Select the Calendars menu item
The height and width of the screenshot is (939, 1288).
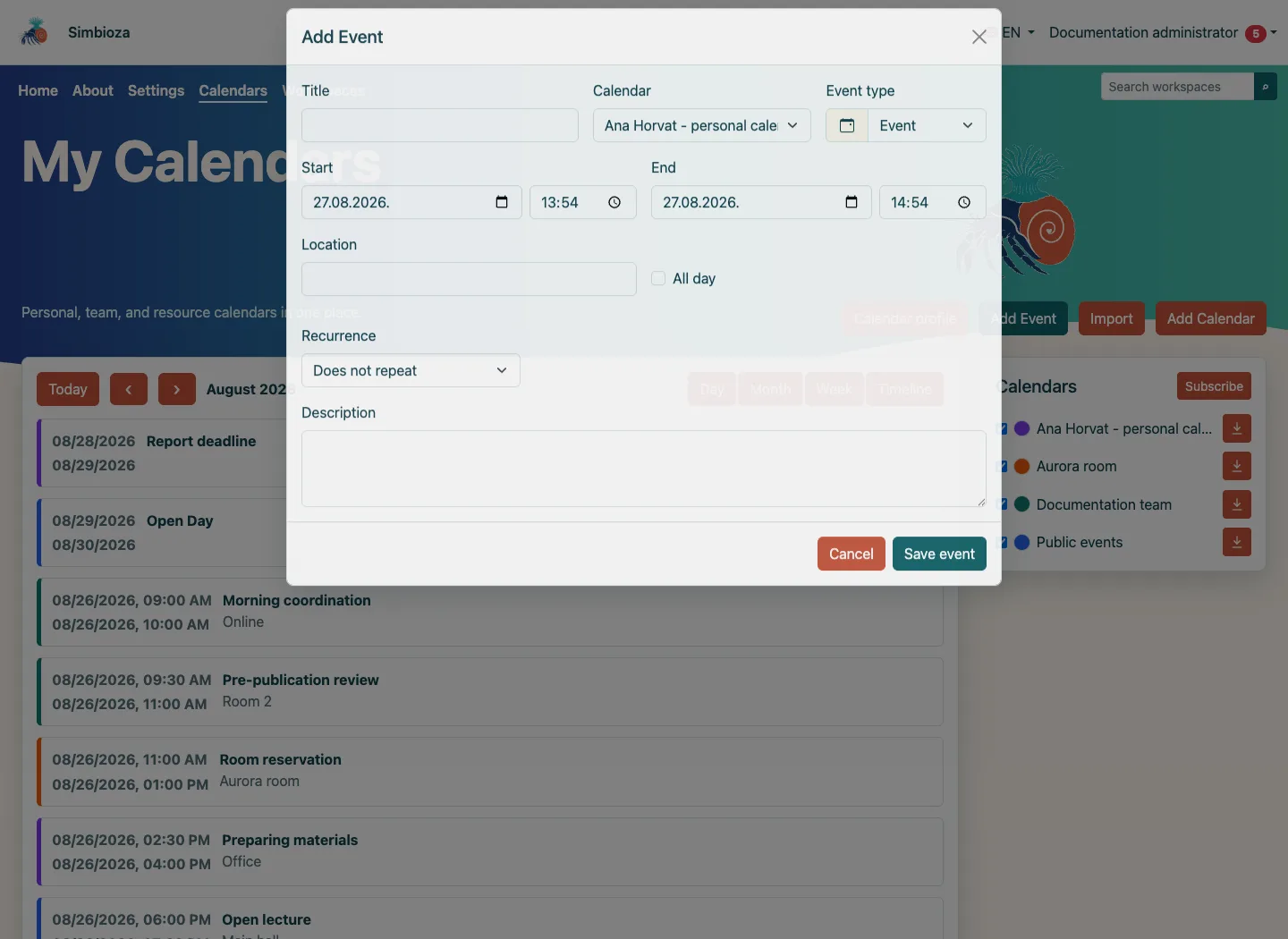point(233,90)
